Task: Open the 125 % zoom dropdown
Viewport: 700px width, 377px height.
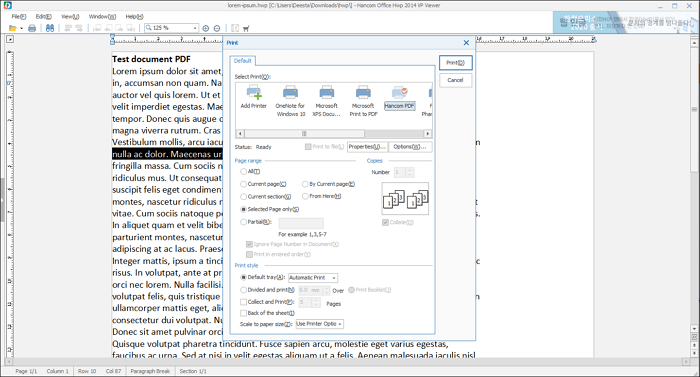Action: click(195, 28)
